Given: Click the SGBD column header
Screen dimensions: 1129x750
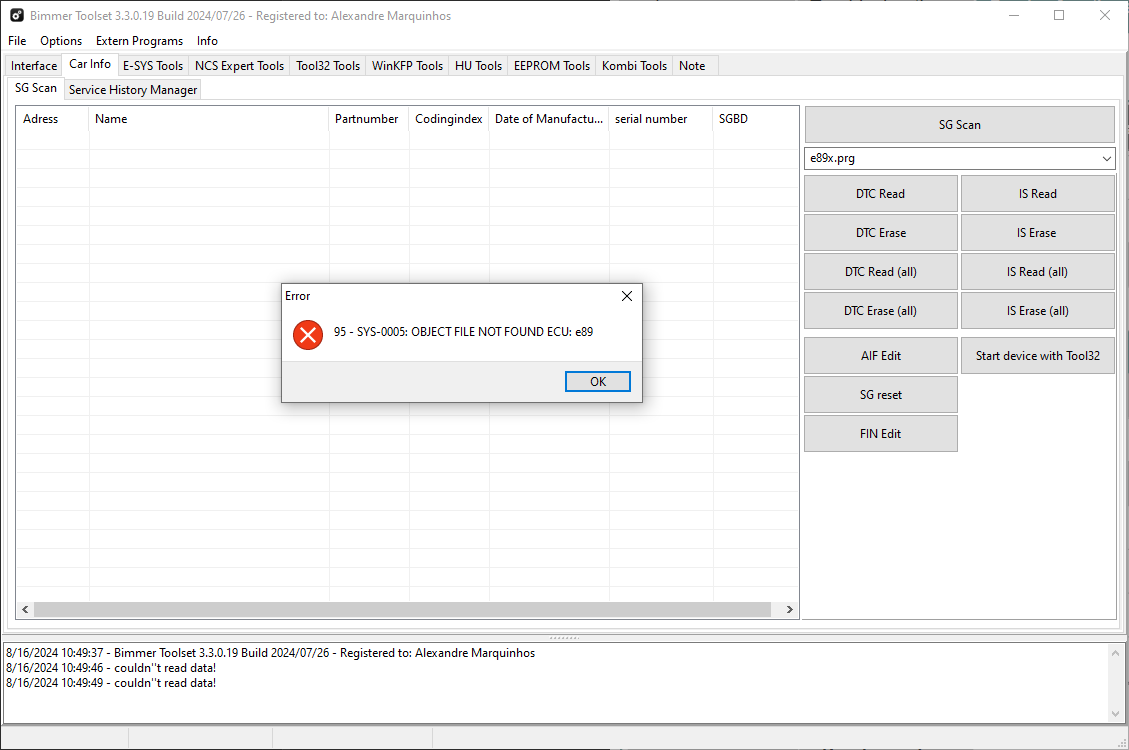Looking at the screenshot, I should [x=755, y=119].
